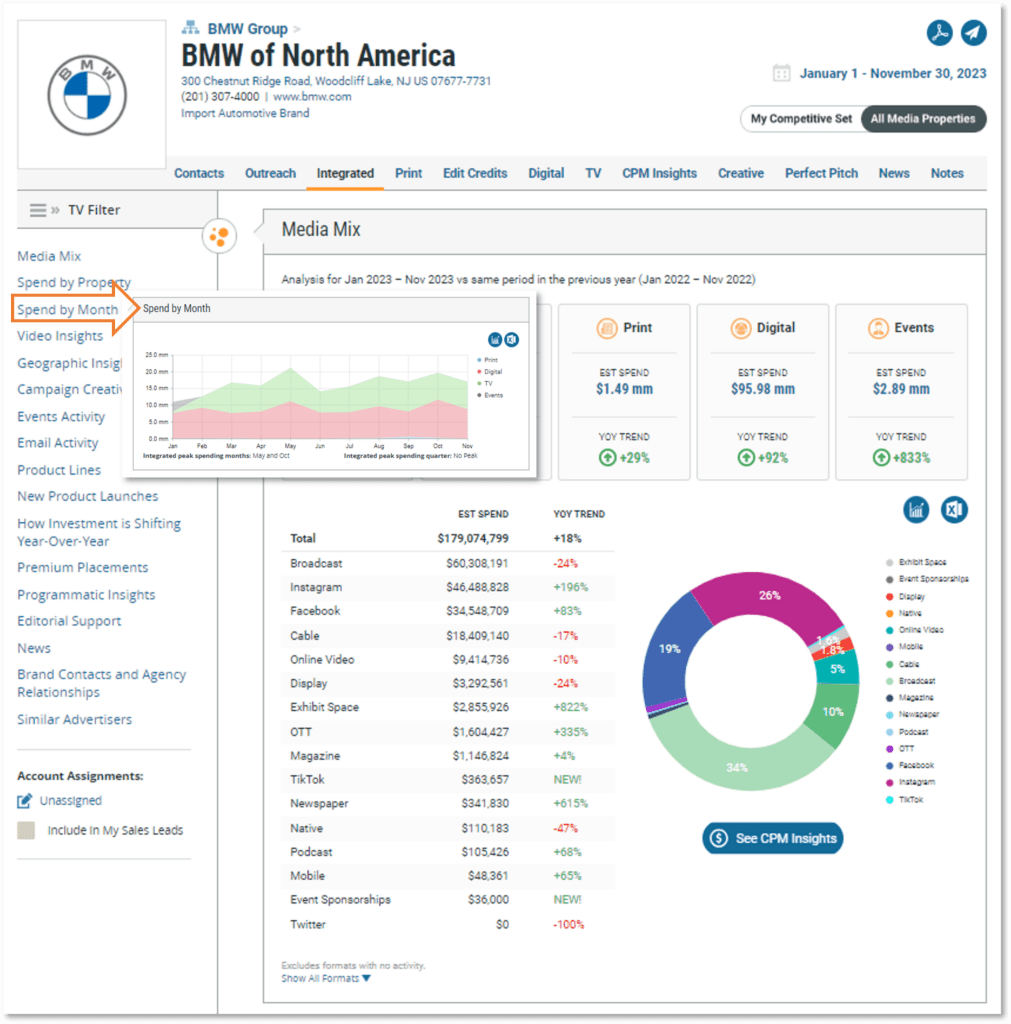This screenshot has width=1011, height=1024.
Task: Click the Events YOY trend up arrow
Action: [882, 458]
